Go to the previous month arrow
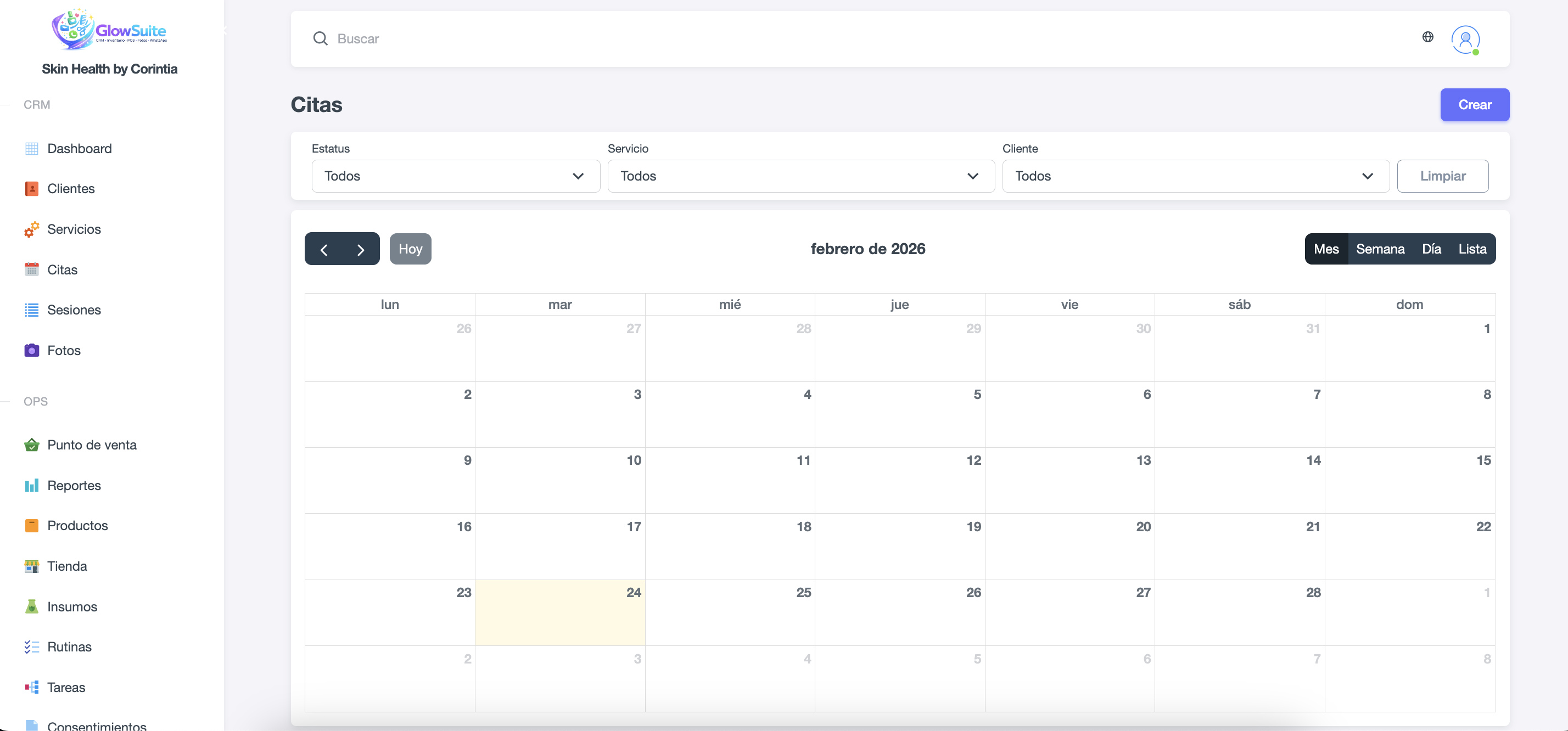The height and width of the screenshot is (731, 1568). coord(324,250)
